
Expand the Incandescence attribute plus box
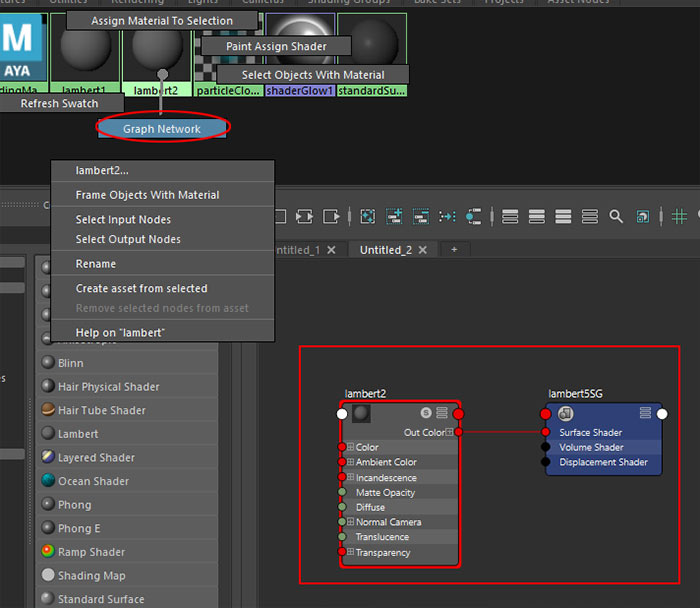click(351, 478)
